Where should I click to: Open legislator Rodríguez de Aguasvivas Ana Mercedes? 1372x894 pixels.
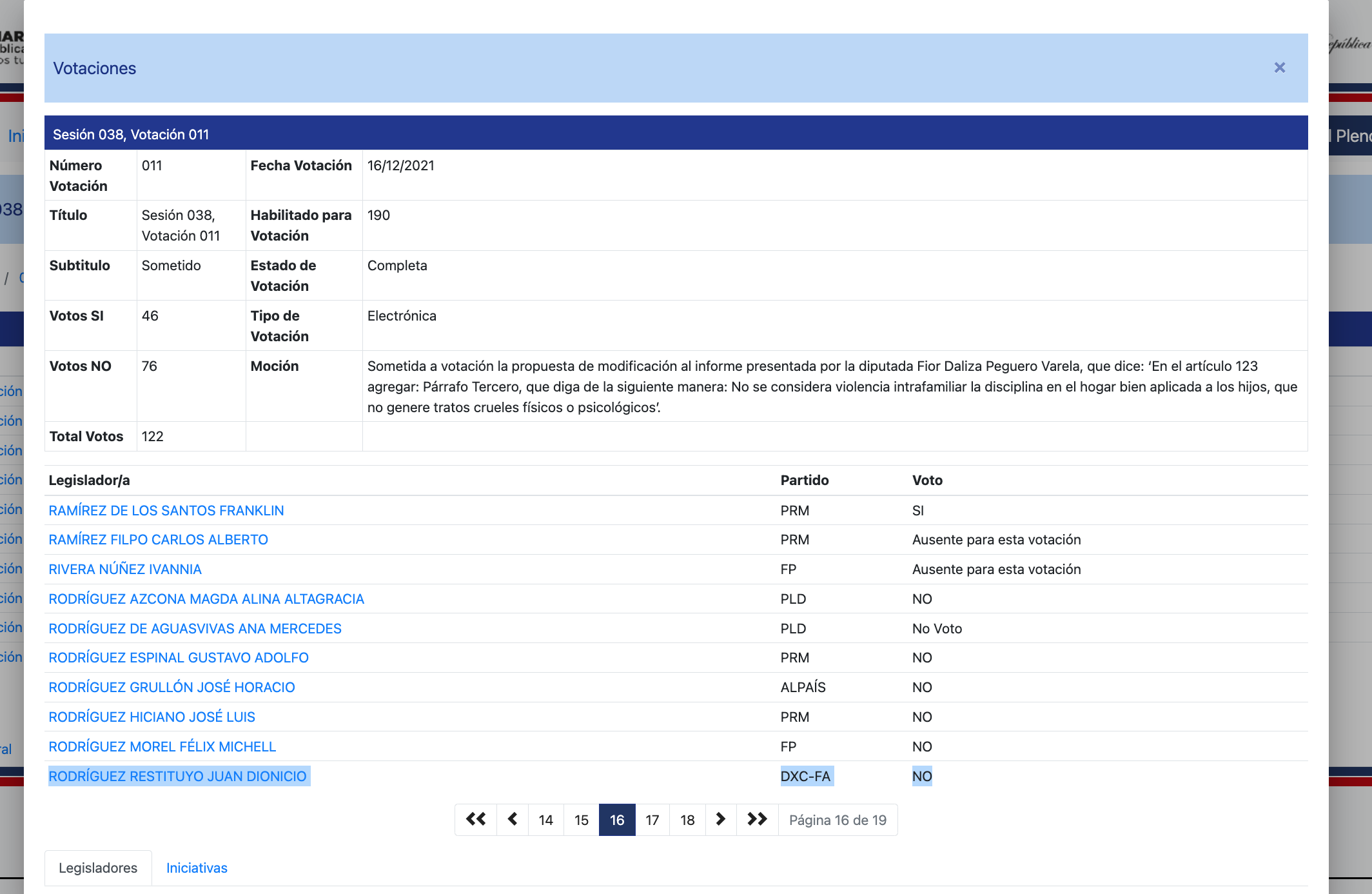(x=195, y=629)
